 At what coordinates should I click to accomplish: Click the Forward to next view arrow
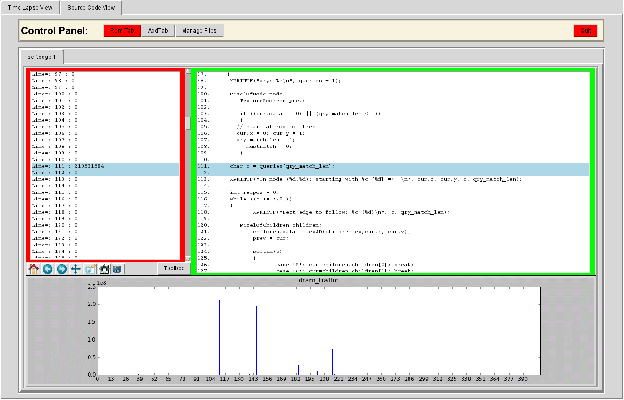(x=62, y=269)
